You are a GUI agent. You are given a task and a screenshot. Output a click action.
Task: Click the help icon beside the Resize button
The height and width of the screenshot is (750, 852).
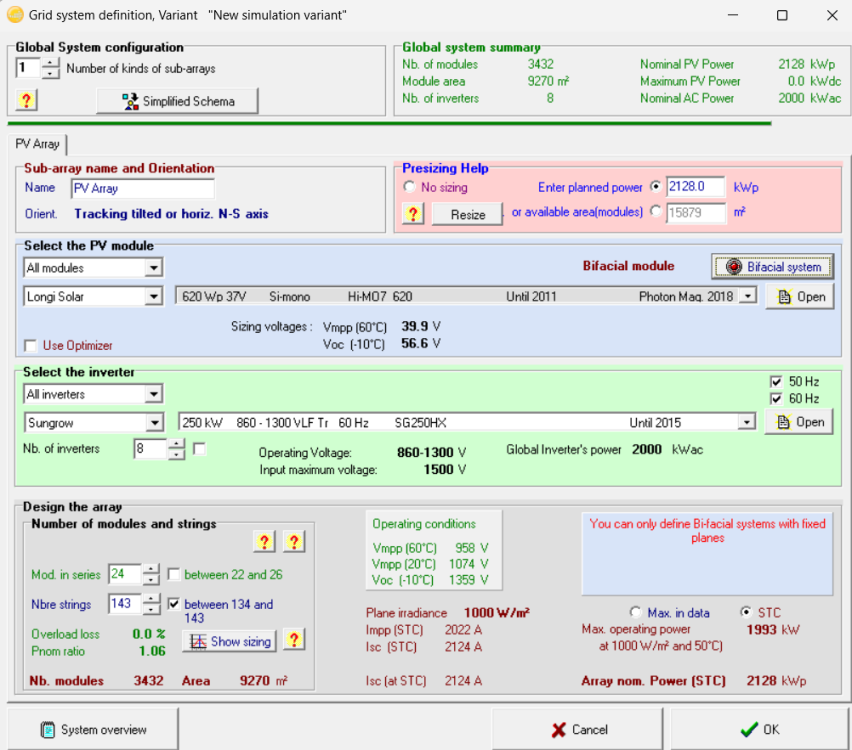coord(414,213)
